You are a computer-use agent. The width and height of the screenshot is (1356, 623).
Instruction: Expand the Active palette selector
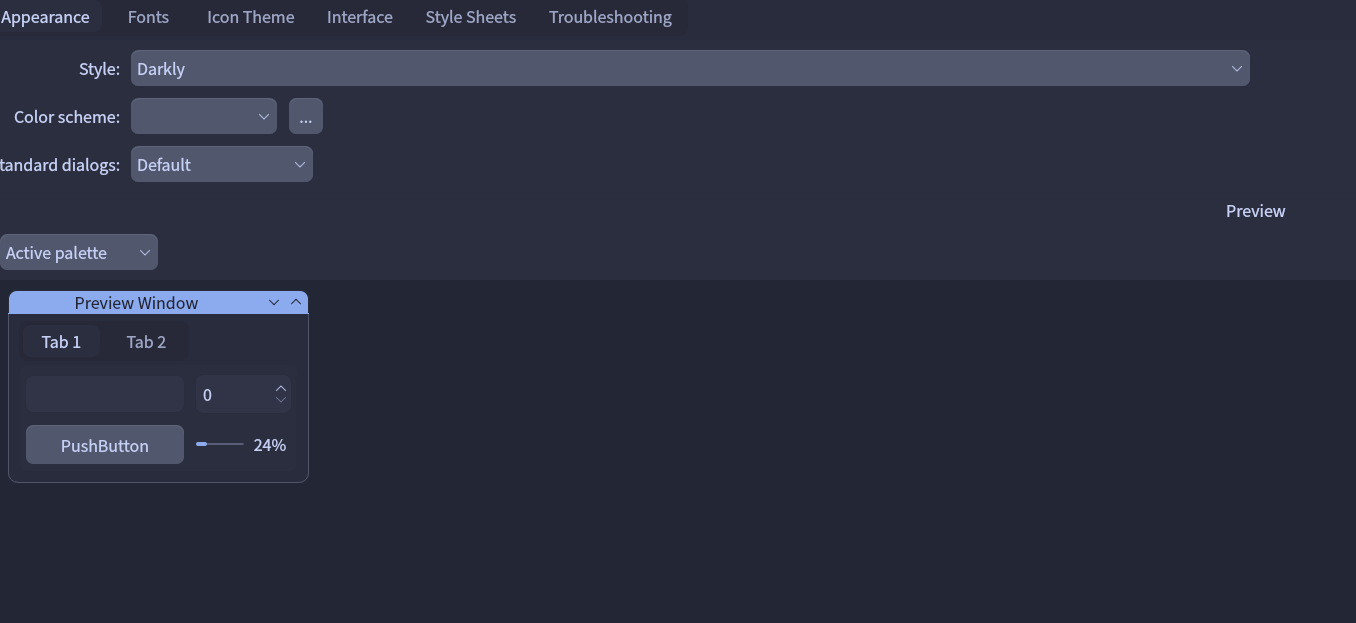(78, 253)
